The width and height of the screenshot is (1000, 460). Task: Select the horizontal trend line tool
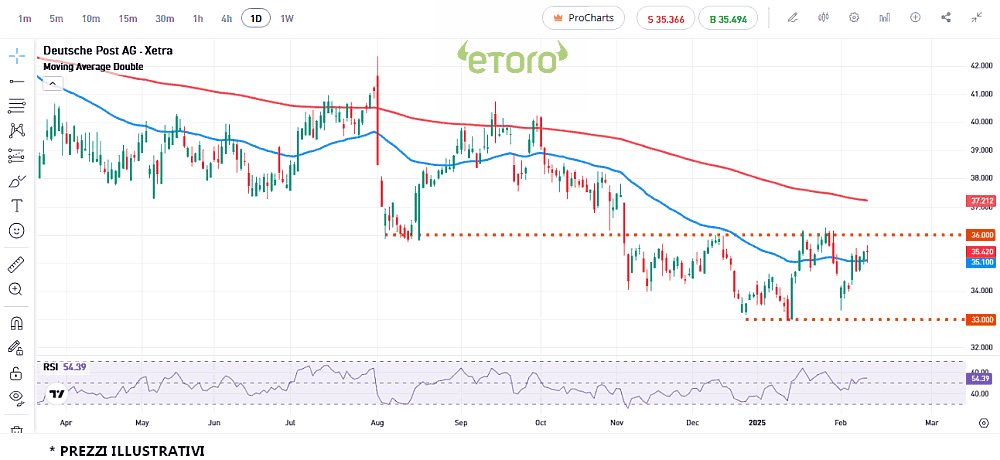coord(16,81)
